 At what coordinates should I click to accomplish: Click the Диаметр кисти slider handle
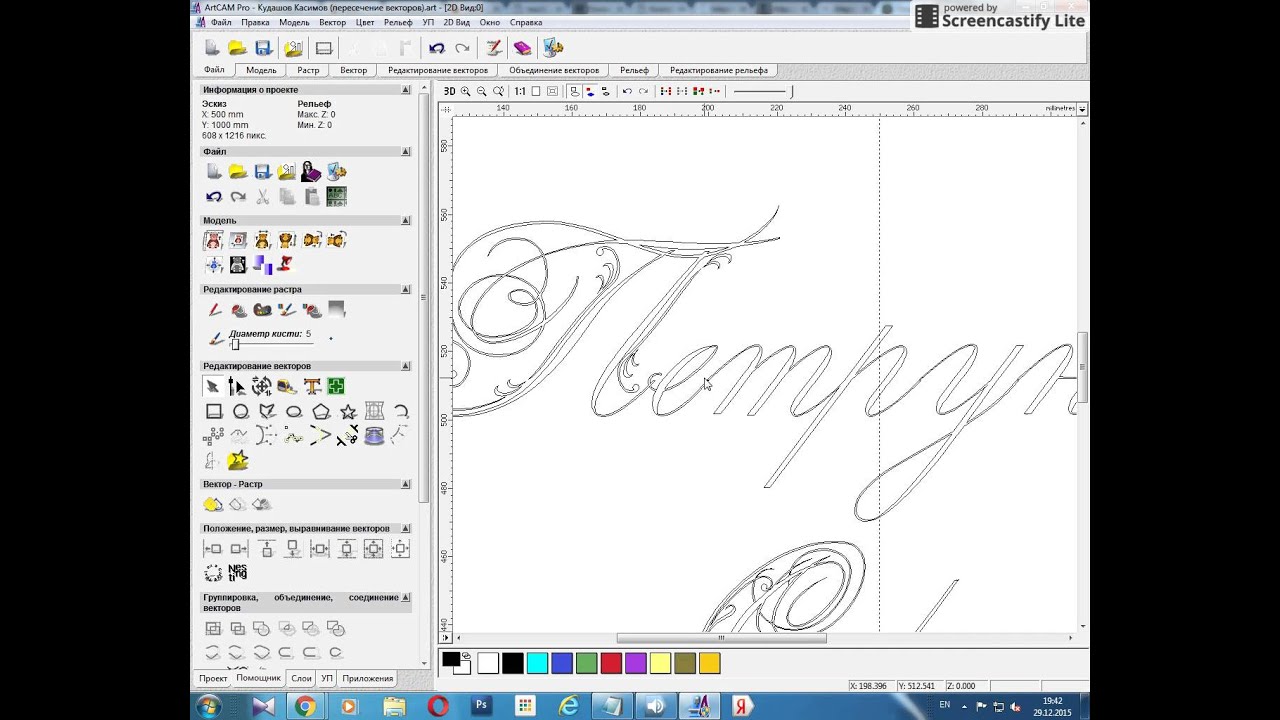click(235, 344)
